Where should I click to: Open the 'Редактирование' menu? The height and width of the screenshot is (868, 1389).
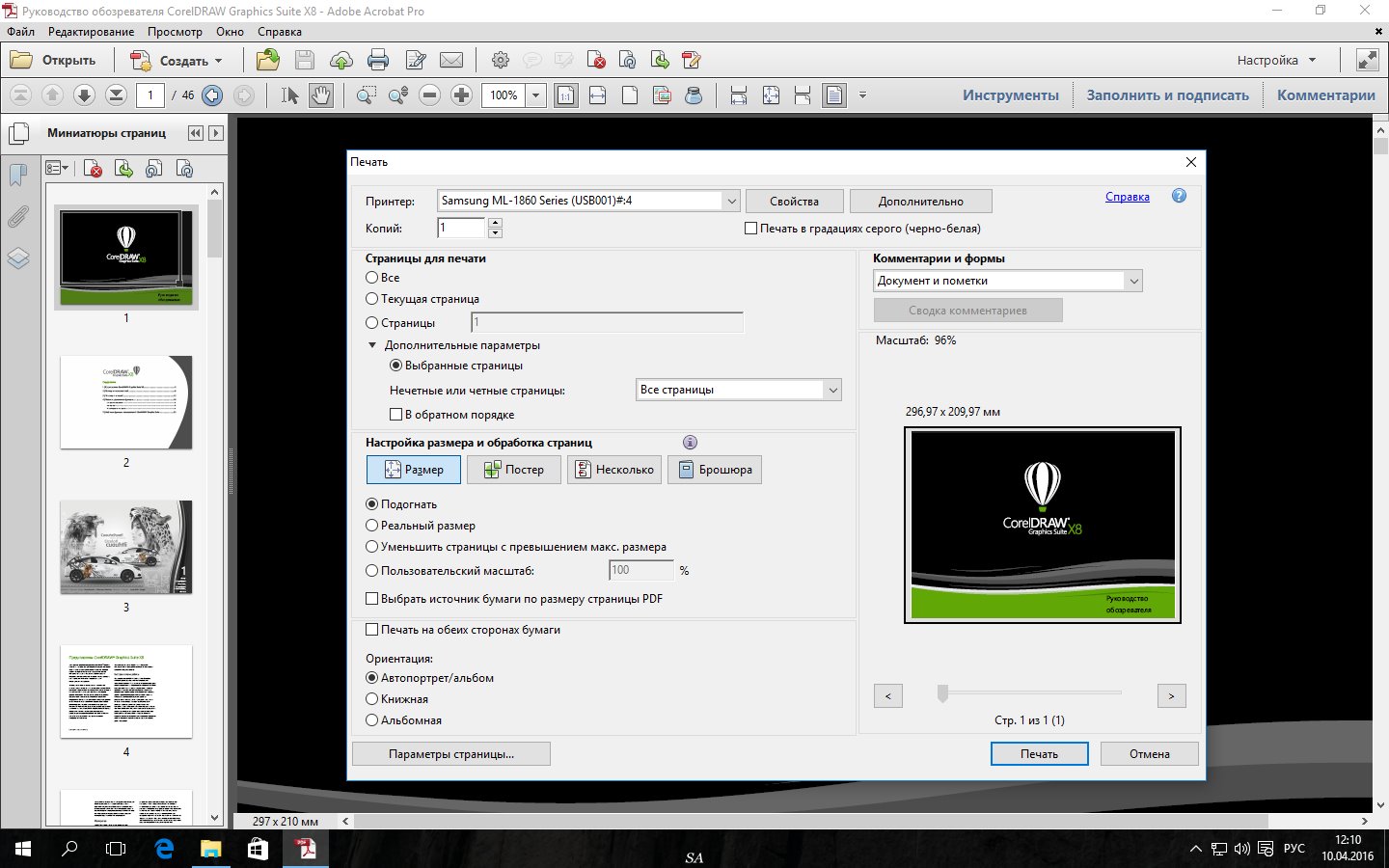pos(92,31)
